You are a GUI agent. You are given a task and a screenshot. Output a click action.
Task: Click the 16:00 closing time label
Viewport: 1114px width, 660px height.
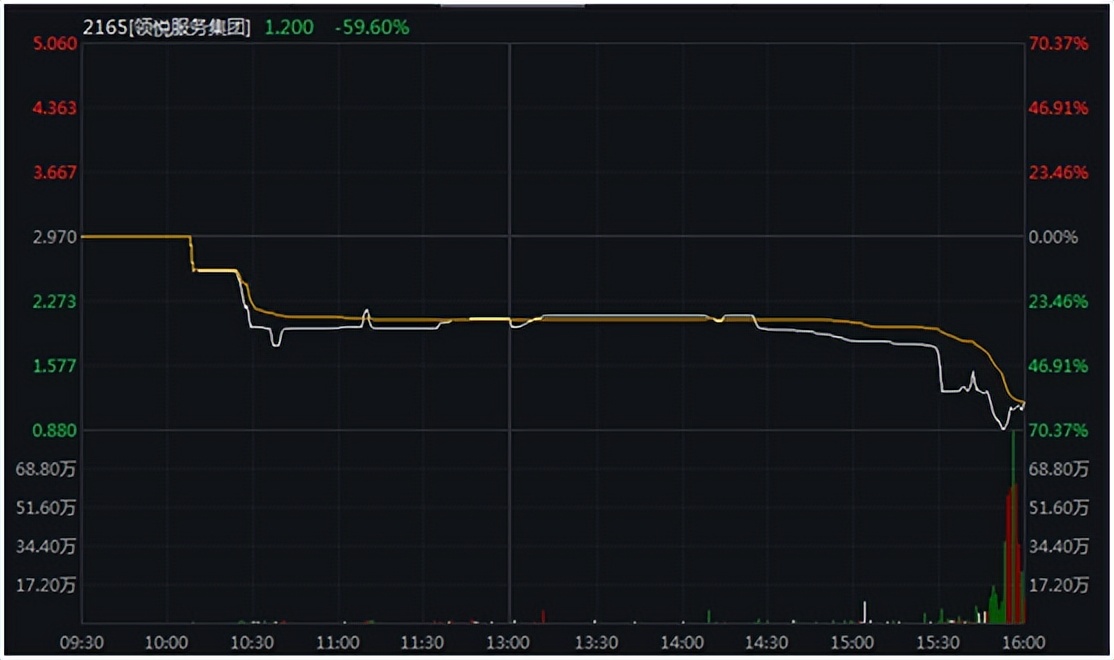(x=1023, y=641)
